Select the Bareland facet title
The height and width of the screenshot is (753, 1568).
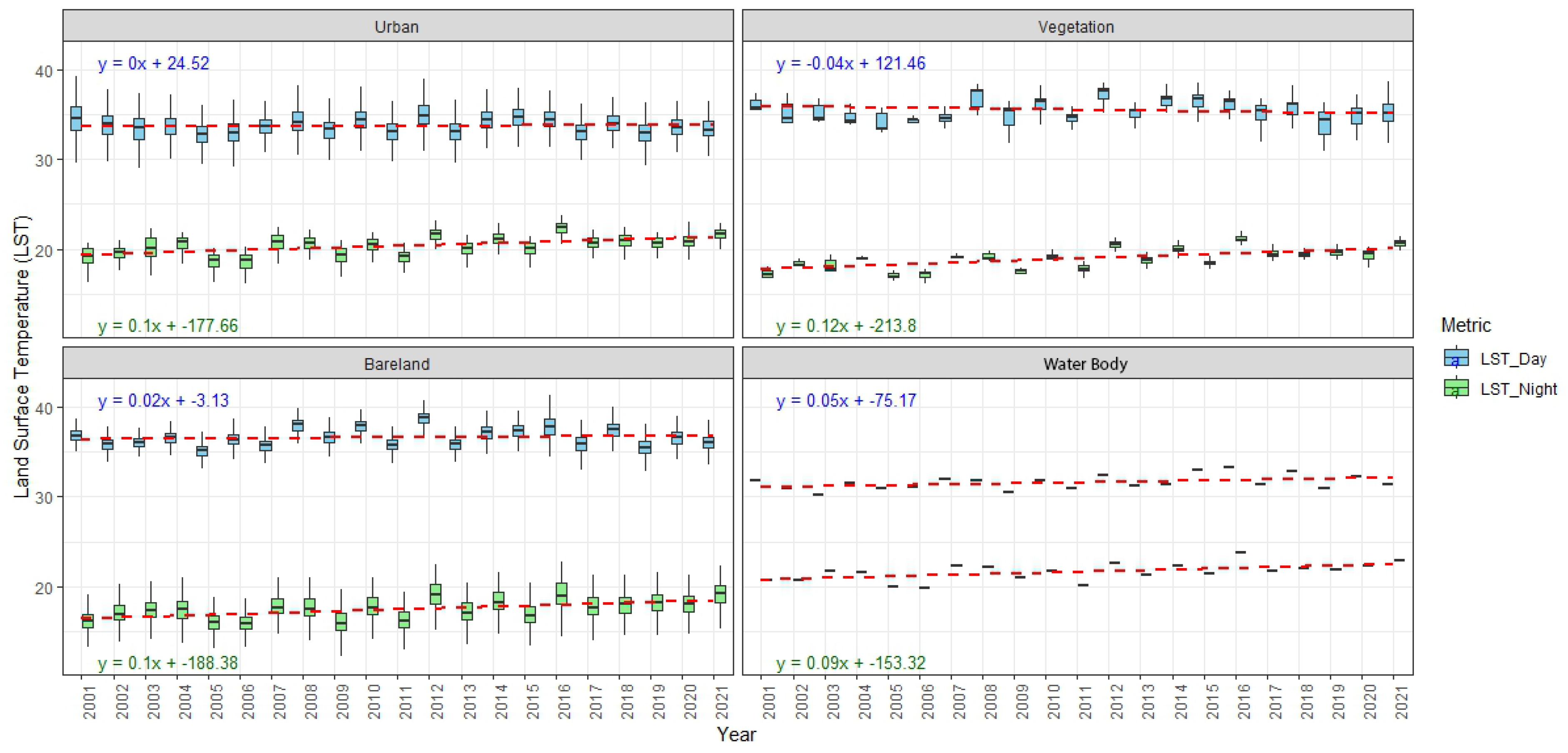click(397, 364)
